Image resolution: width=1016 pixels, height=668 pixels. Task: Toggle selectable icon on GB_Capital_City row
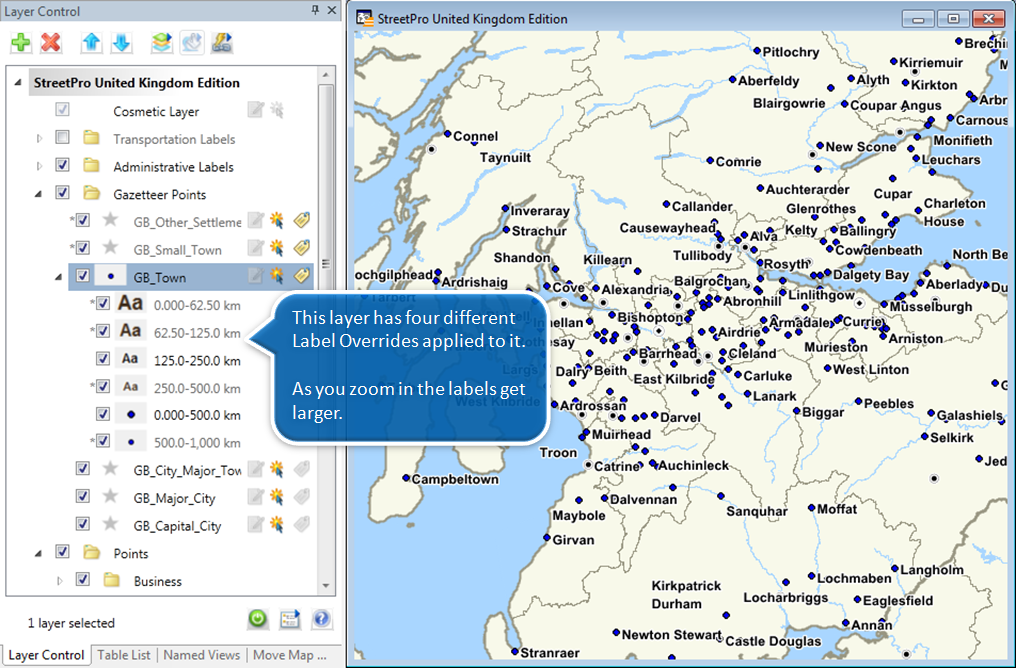pyautogui.click(x=277, y=525)
